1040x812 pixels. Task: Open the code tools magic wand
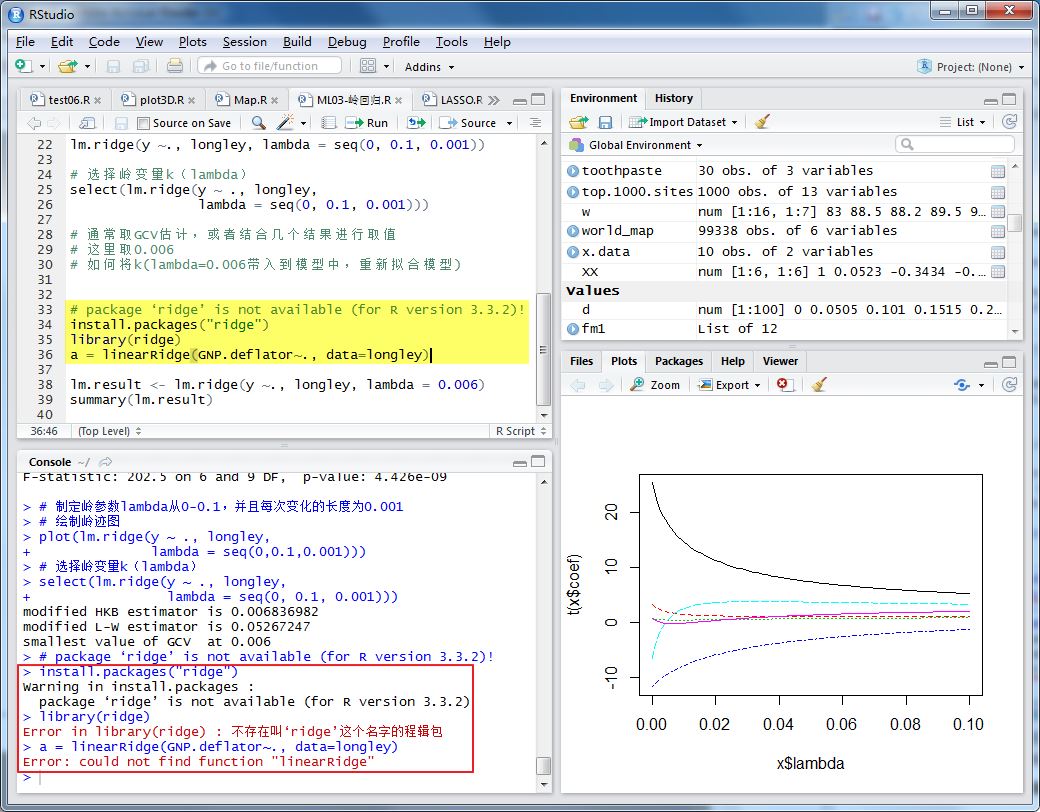click(x=285, y=123)
